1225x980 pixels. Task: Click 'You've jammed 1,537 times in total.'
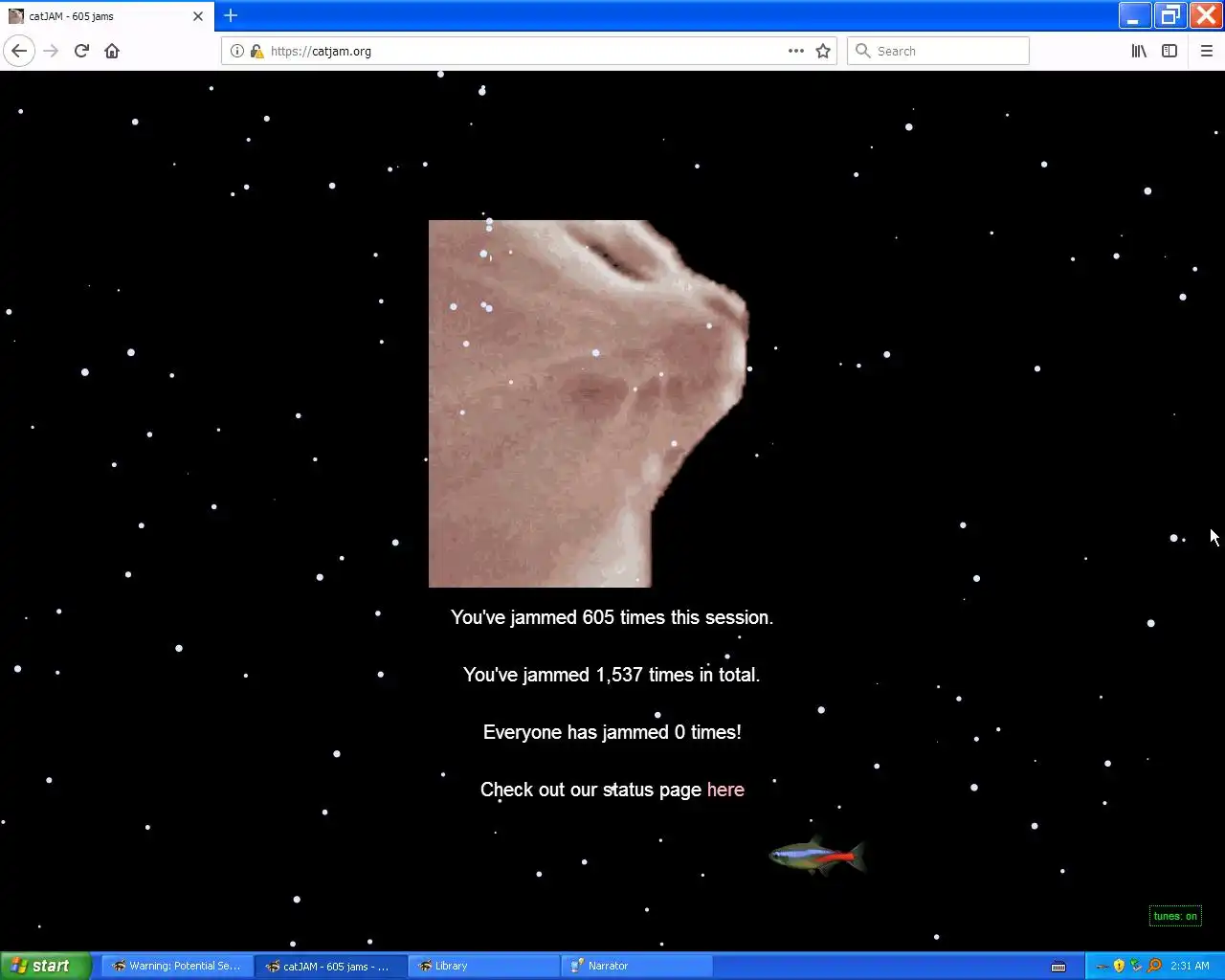[x=612, y=675]
